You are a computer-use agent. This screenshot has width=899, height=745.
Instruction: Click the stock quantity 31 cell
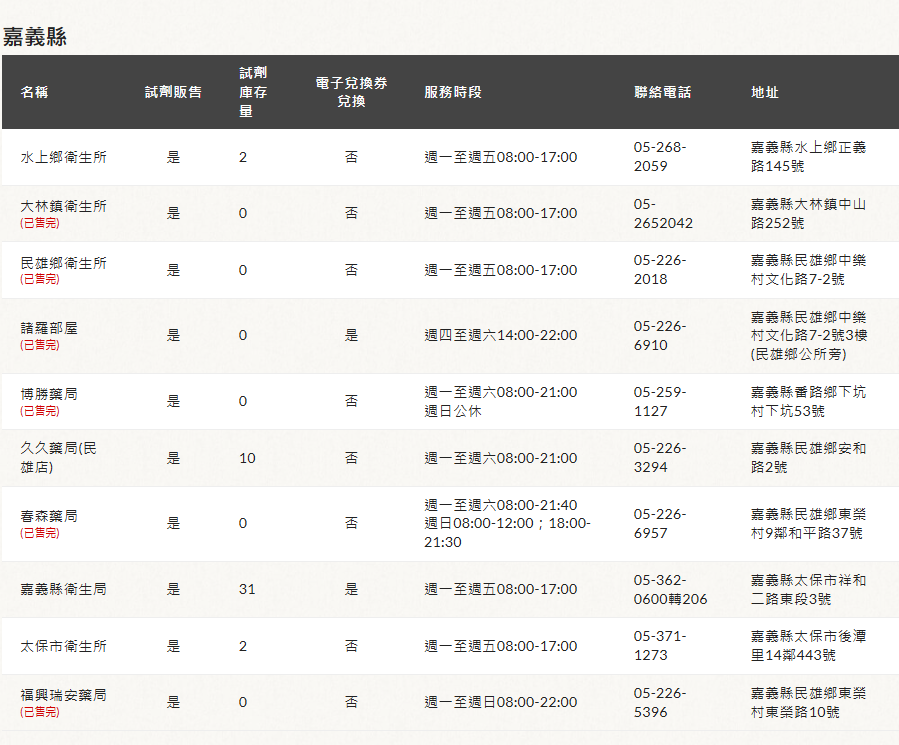[247, 589]
